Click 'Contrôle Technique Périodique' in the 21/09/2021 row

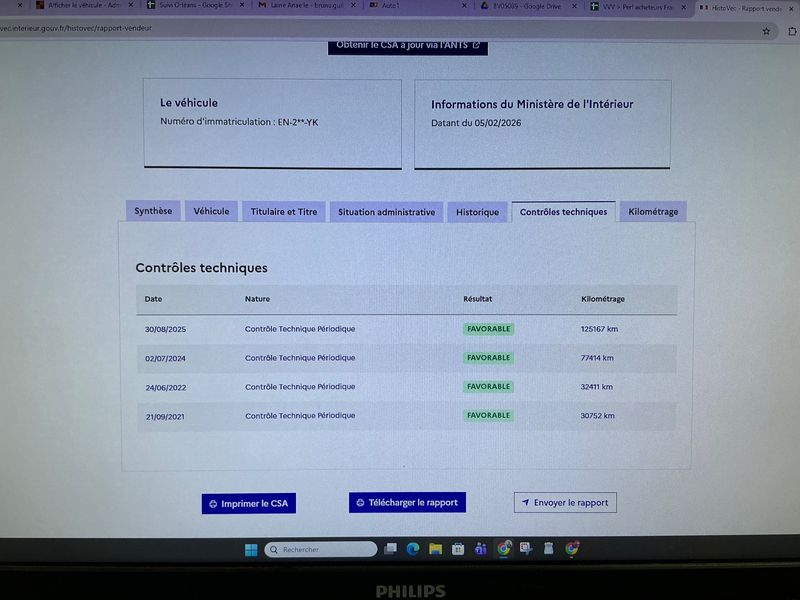tap(300, 416)
